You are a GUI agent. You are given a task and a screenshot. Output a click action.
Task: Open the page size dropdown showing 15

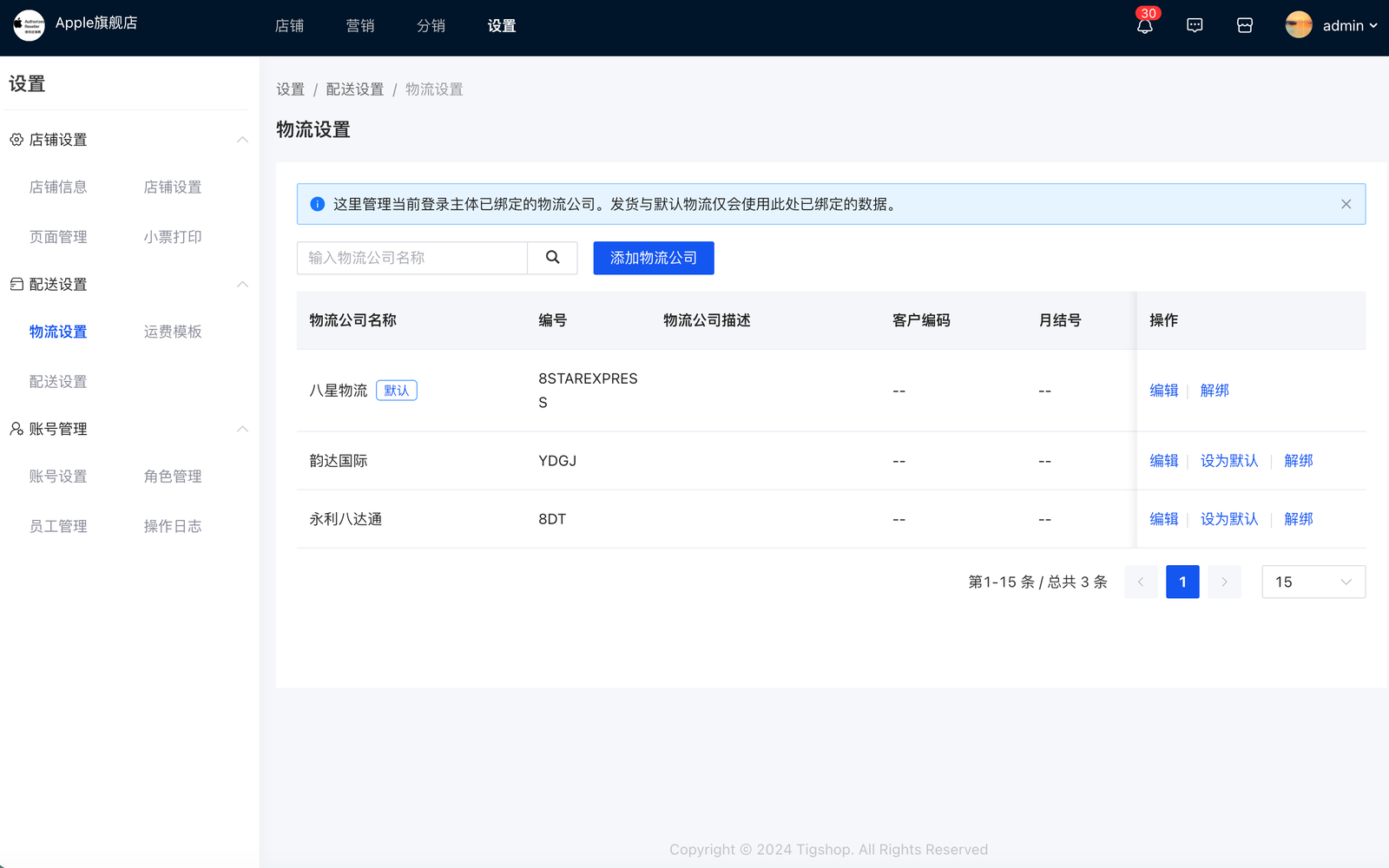[x=1313, y=582]
